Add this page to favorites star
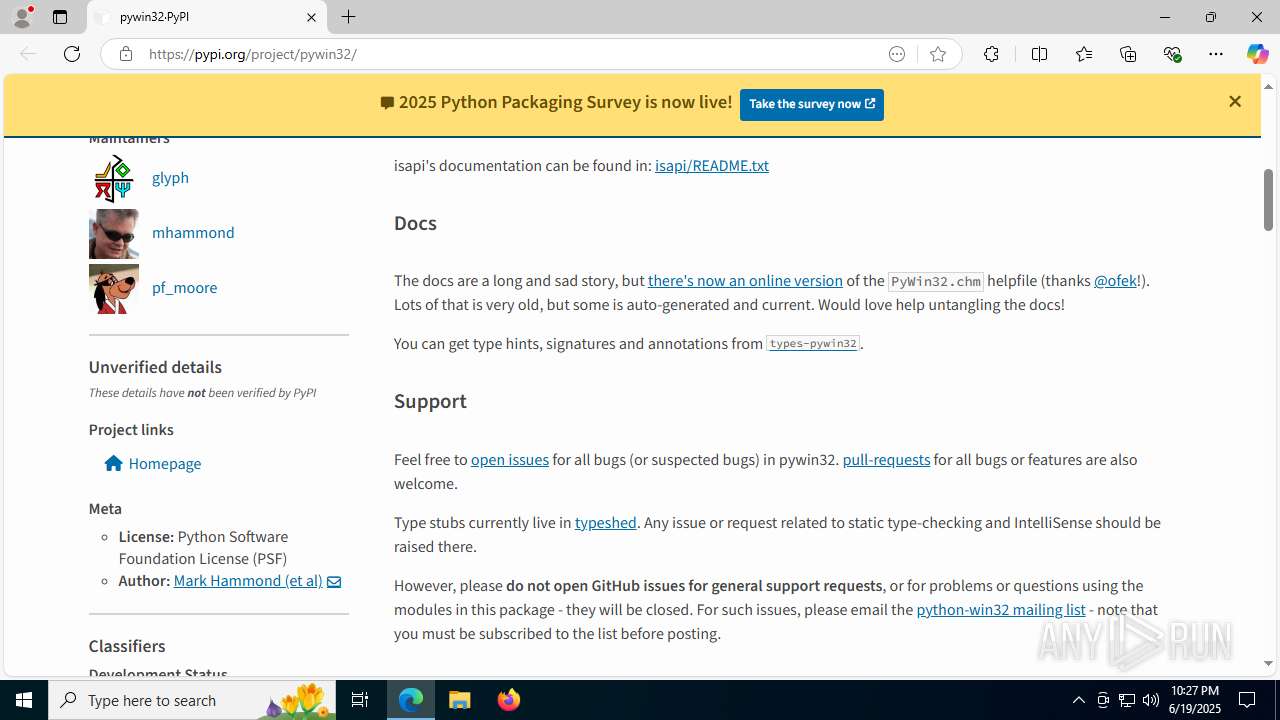The height and width of the screenshot is (720, 1280). tap(938, 54)
